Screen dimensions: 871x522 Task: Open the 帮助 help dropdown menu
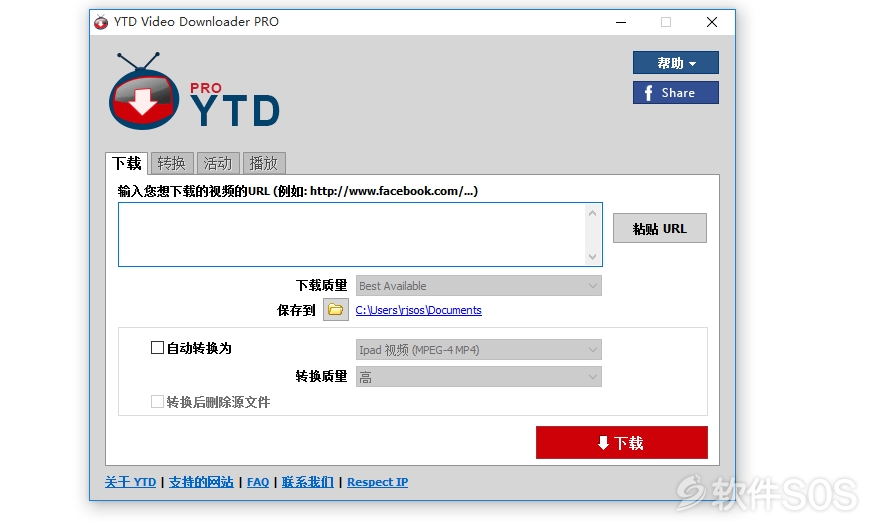click(x=675, y=63)
